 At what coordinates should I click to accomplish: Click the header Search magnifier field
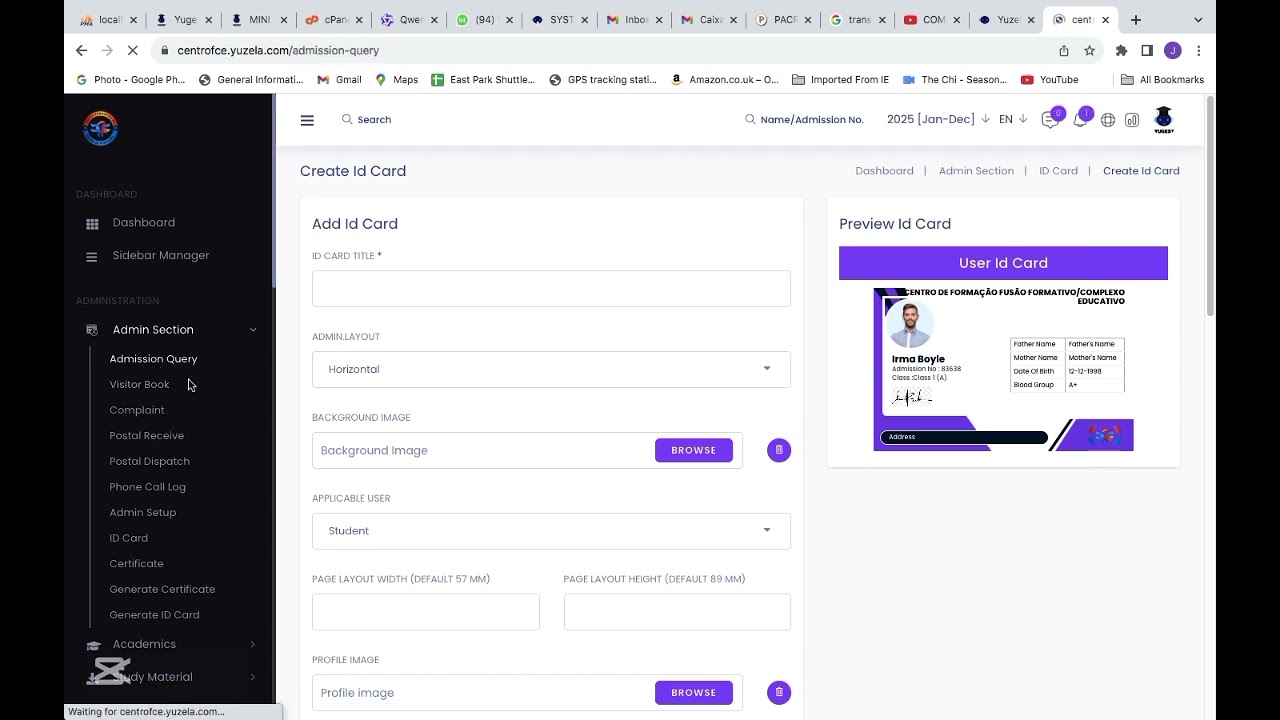tap(366, 120)
